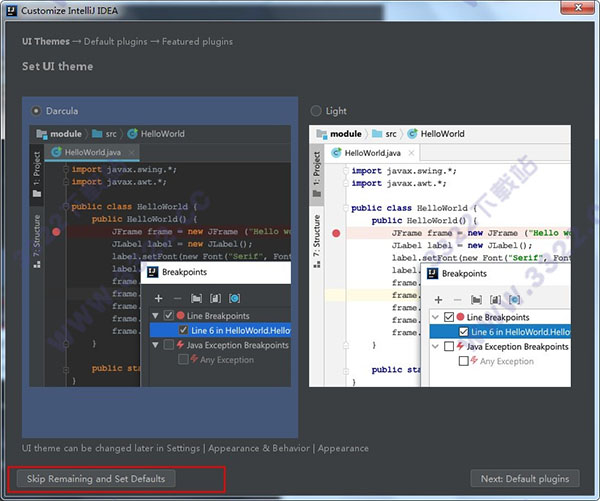Click the red breakpoint dot in Light preview gutter

(x=336, y=233)
